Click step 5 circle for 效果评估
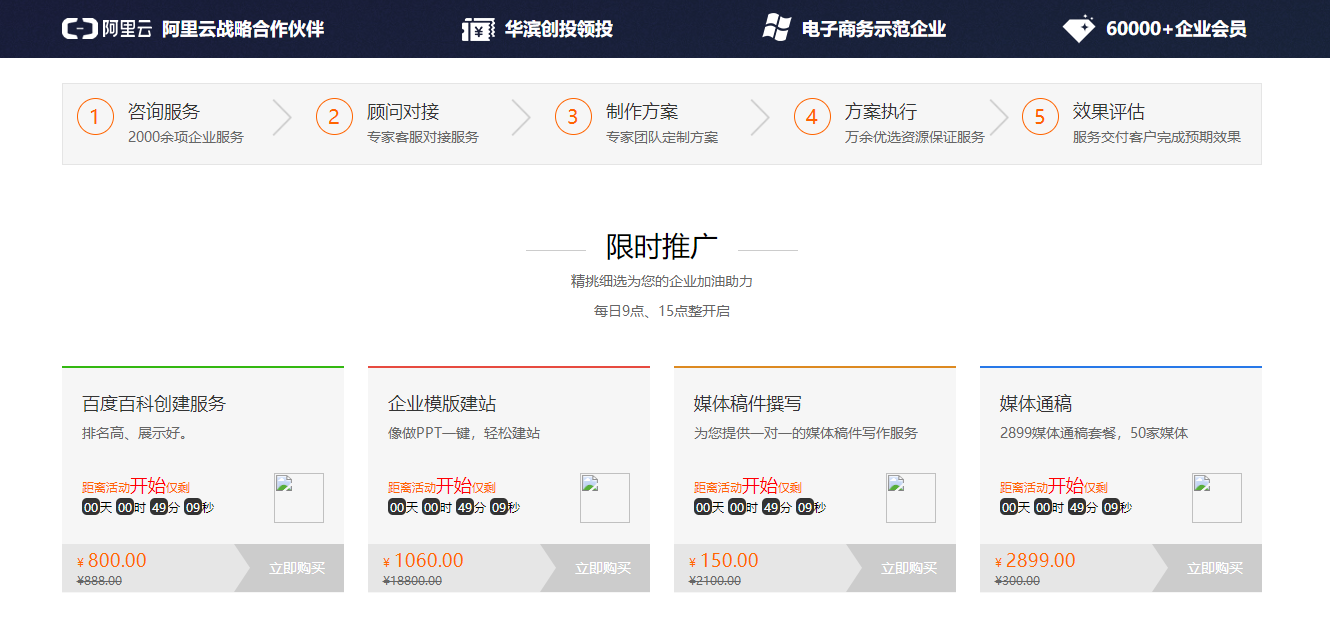 1040,117
